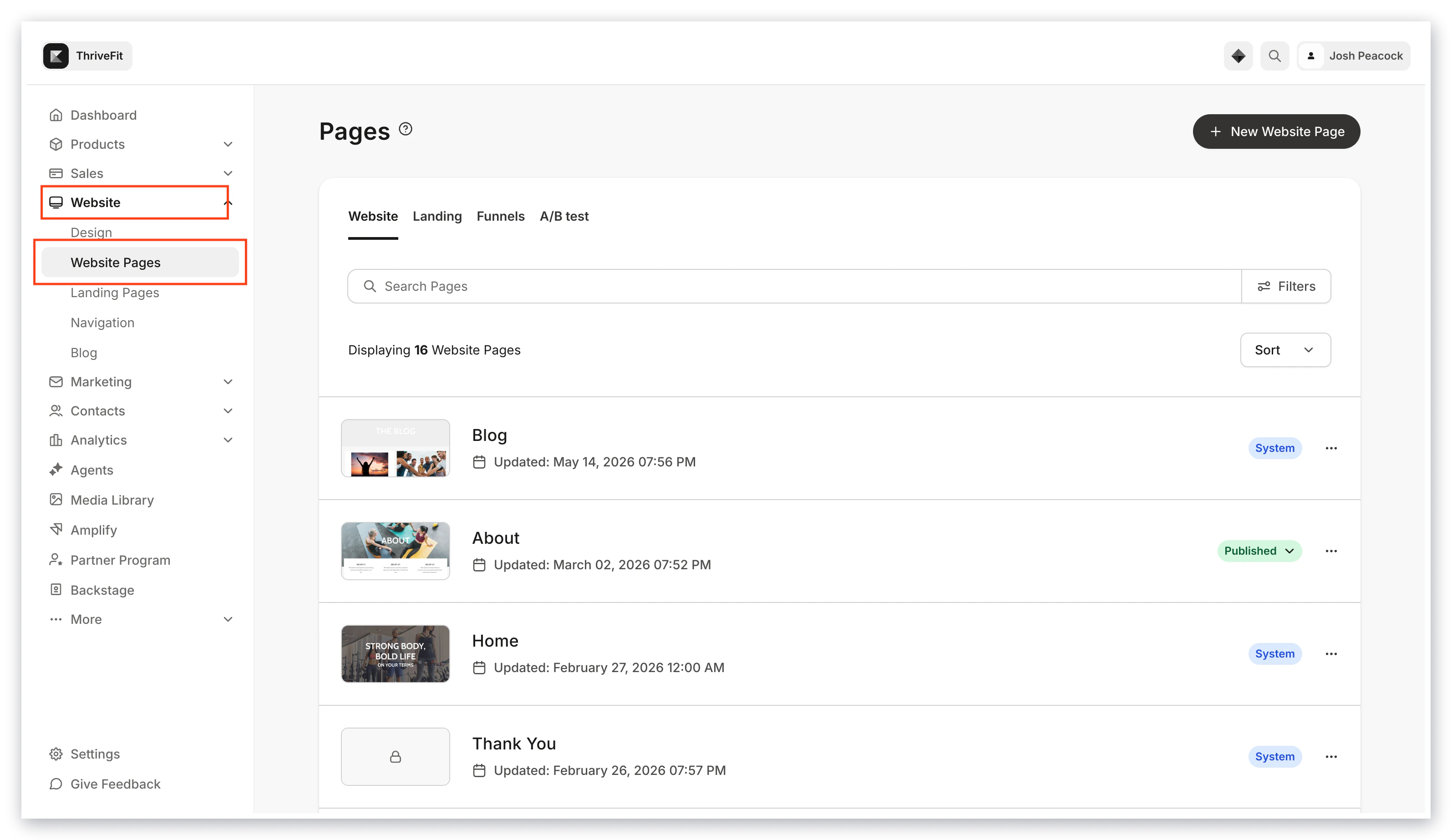Viewport: 1452px width, 840px height.
Task: Switch to the A/B test tab
Action: (x=564, y=217)
